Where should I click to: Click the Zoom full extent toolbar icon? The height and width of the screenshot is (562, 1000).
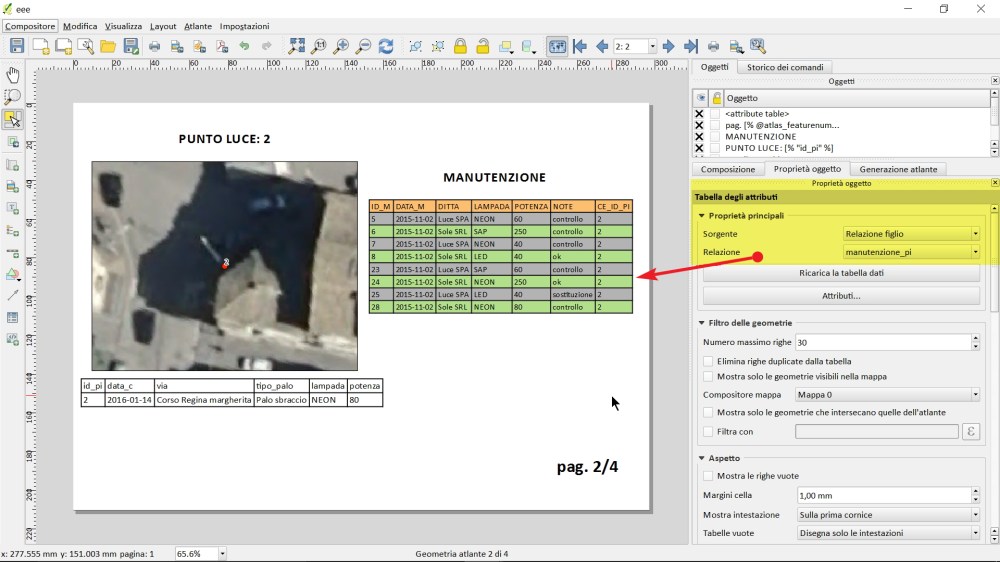pyautogui.click(x=297, y=46)
